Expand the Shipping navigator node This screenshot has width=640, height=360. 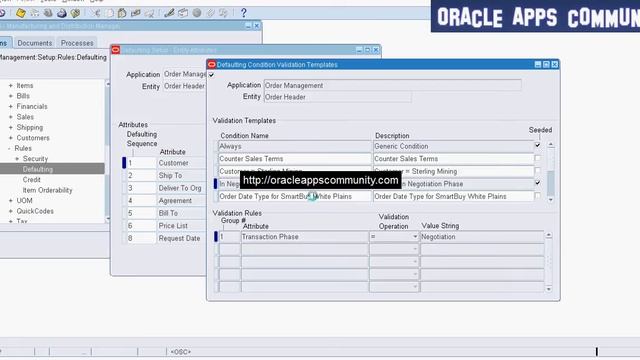click(x=11, y=127)
